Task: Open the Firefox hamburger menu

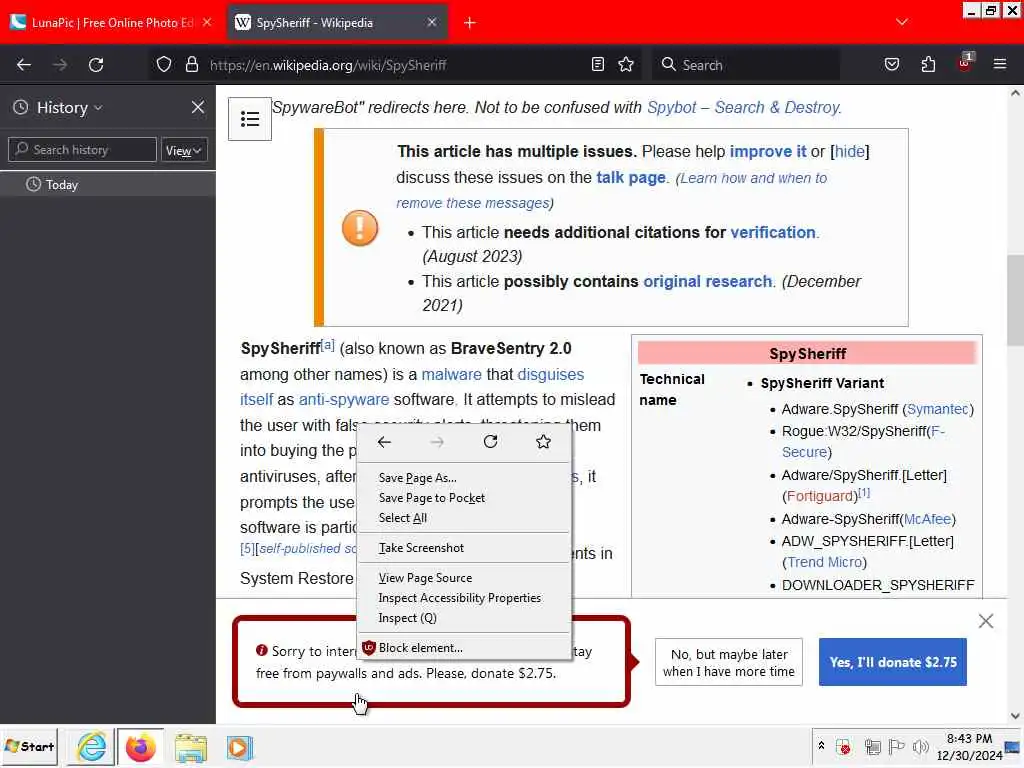Action: coord(1000,65)
